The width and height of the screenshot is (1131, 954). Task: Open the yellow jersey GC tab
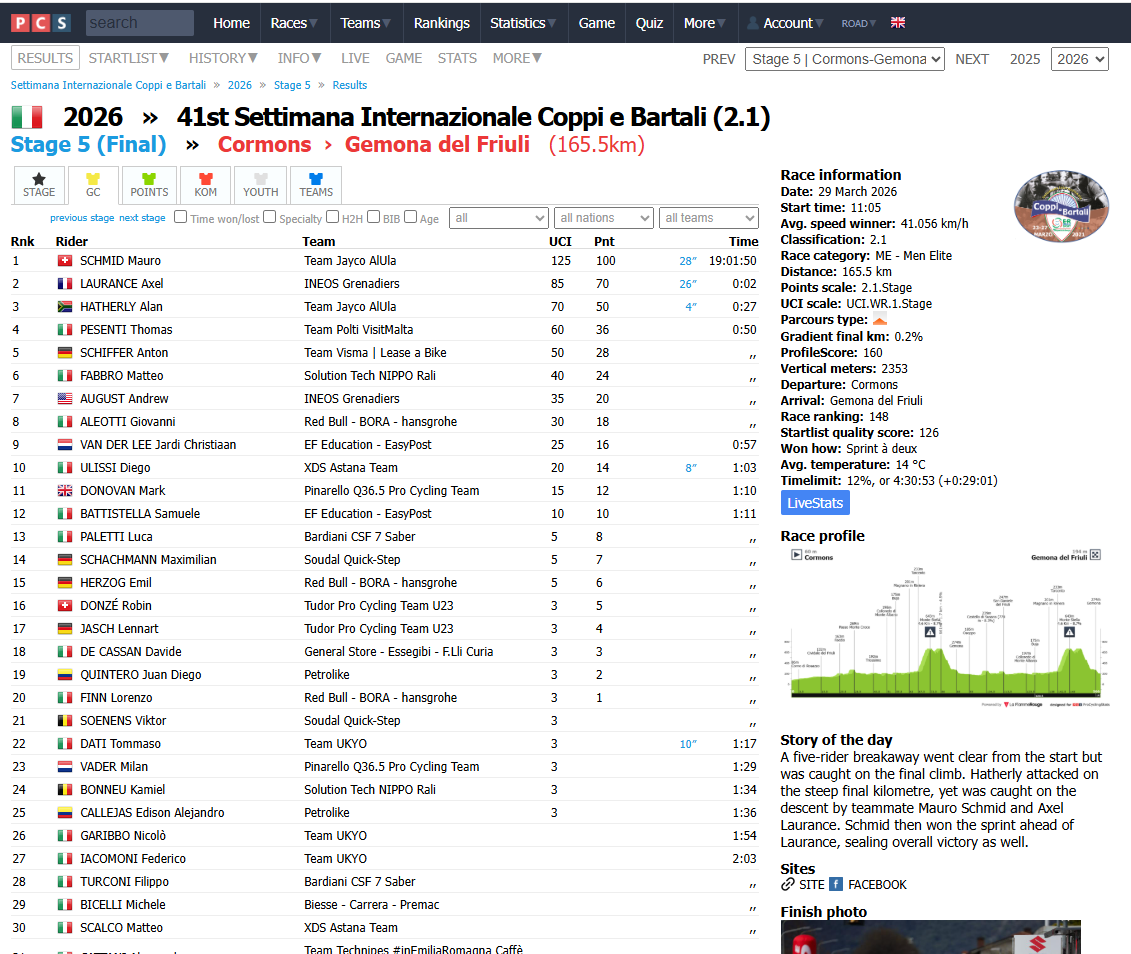(93, 185)
